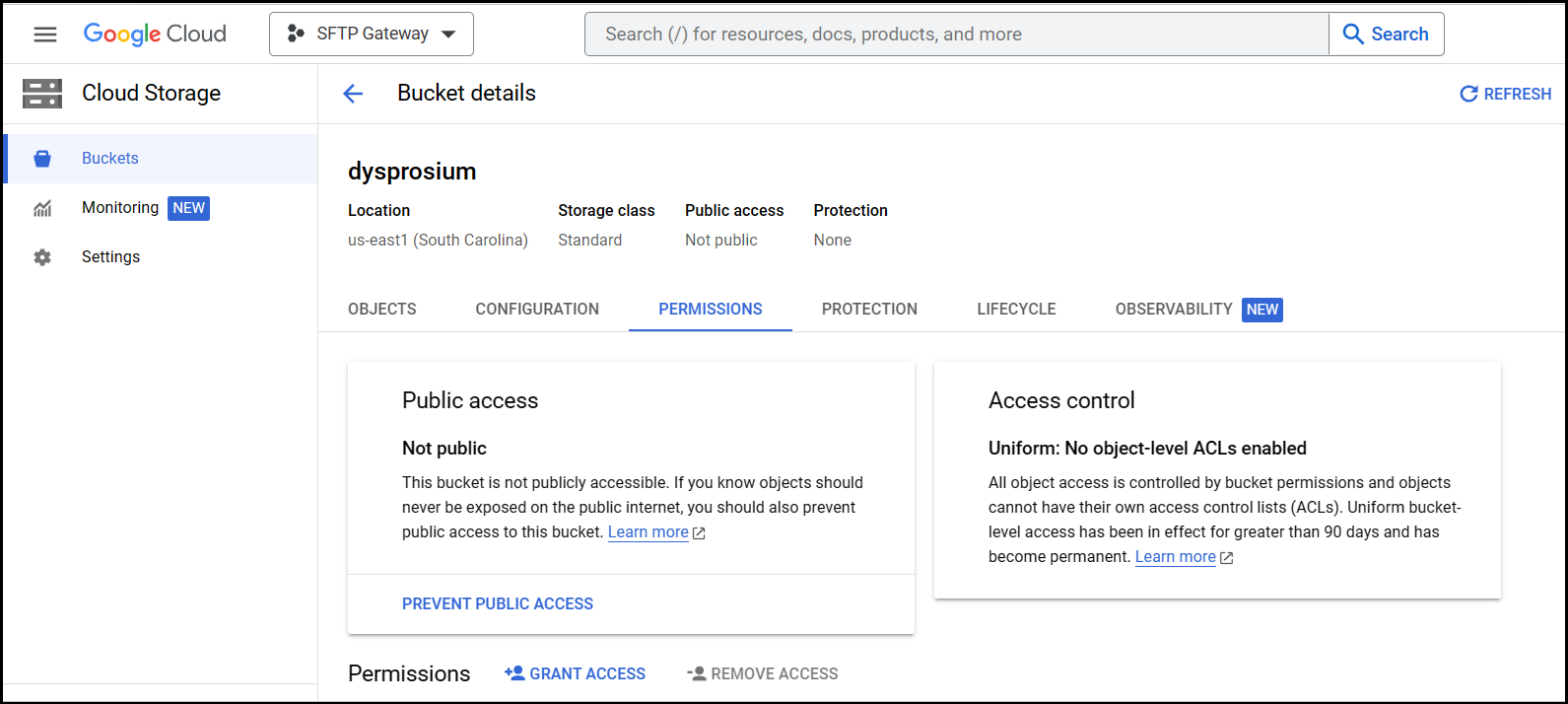Click the blue Search button
Image resolution: width=1568 pixels, height=704 pixels.
pyautogui.click(x=1387, y=35)
